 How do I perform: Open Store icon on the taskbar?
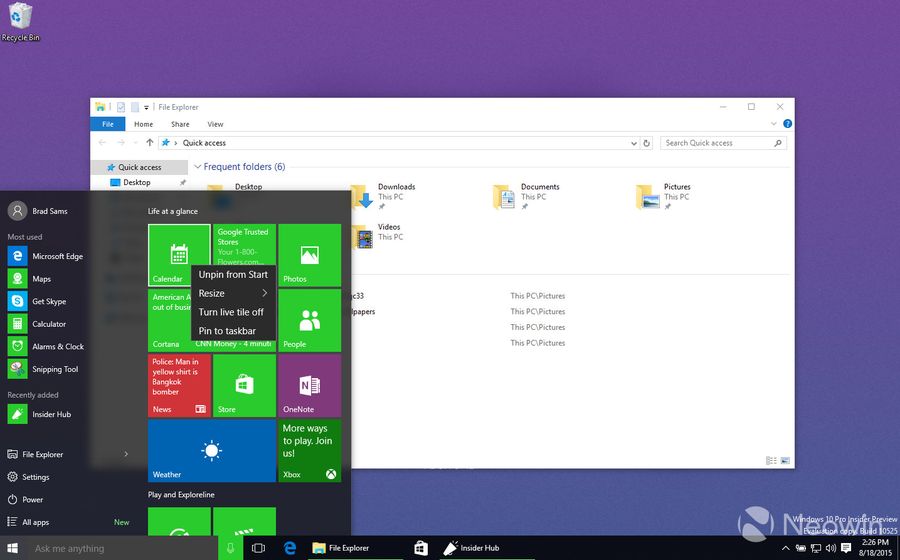(421, 548)
